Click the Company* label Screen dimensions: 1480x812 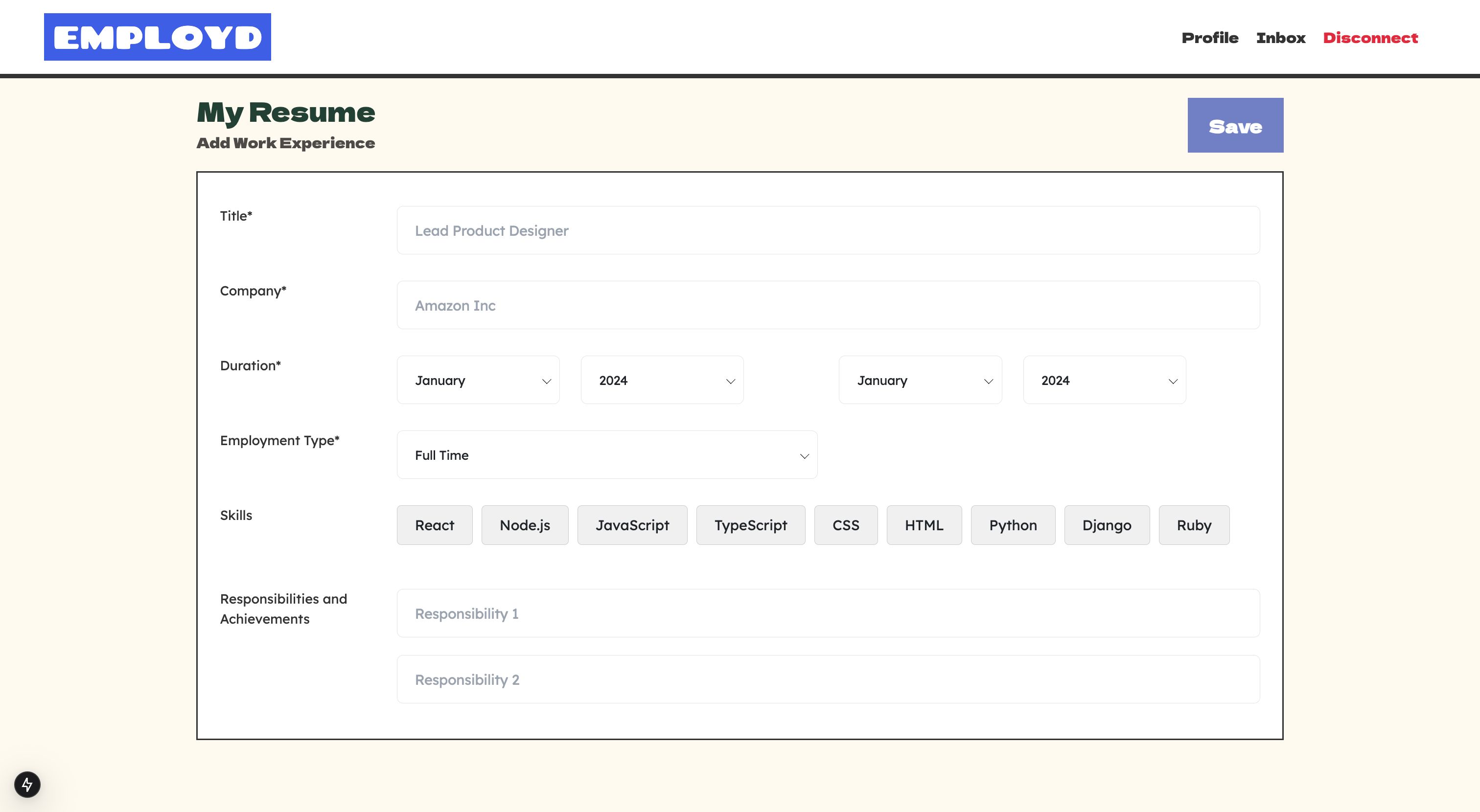[x=253, y=291]
